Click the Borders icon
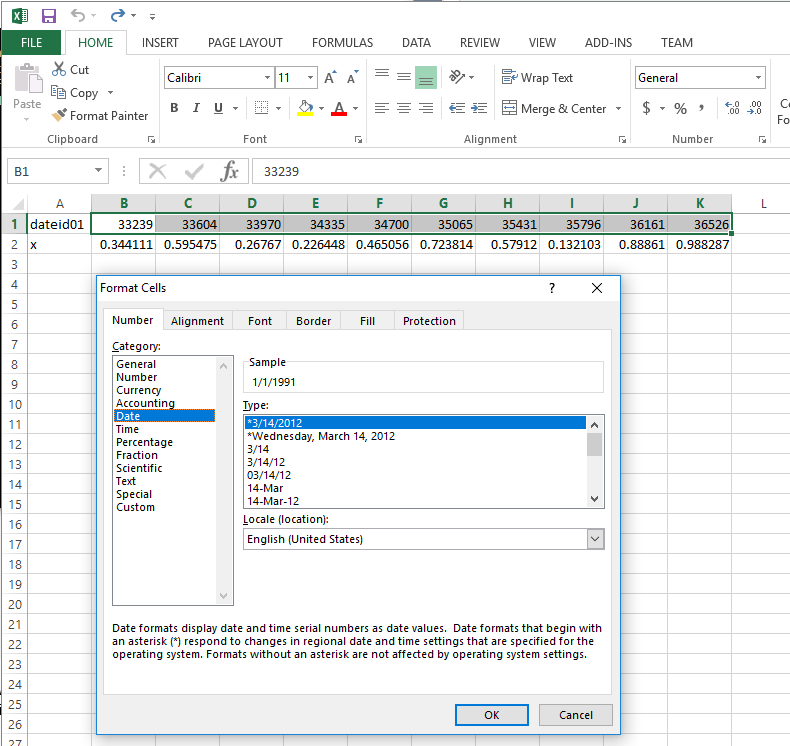 tap(261, 108)
